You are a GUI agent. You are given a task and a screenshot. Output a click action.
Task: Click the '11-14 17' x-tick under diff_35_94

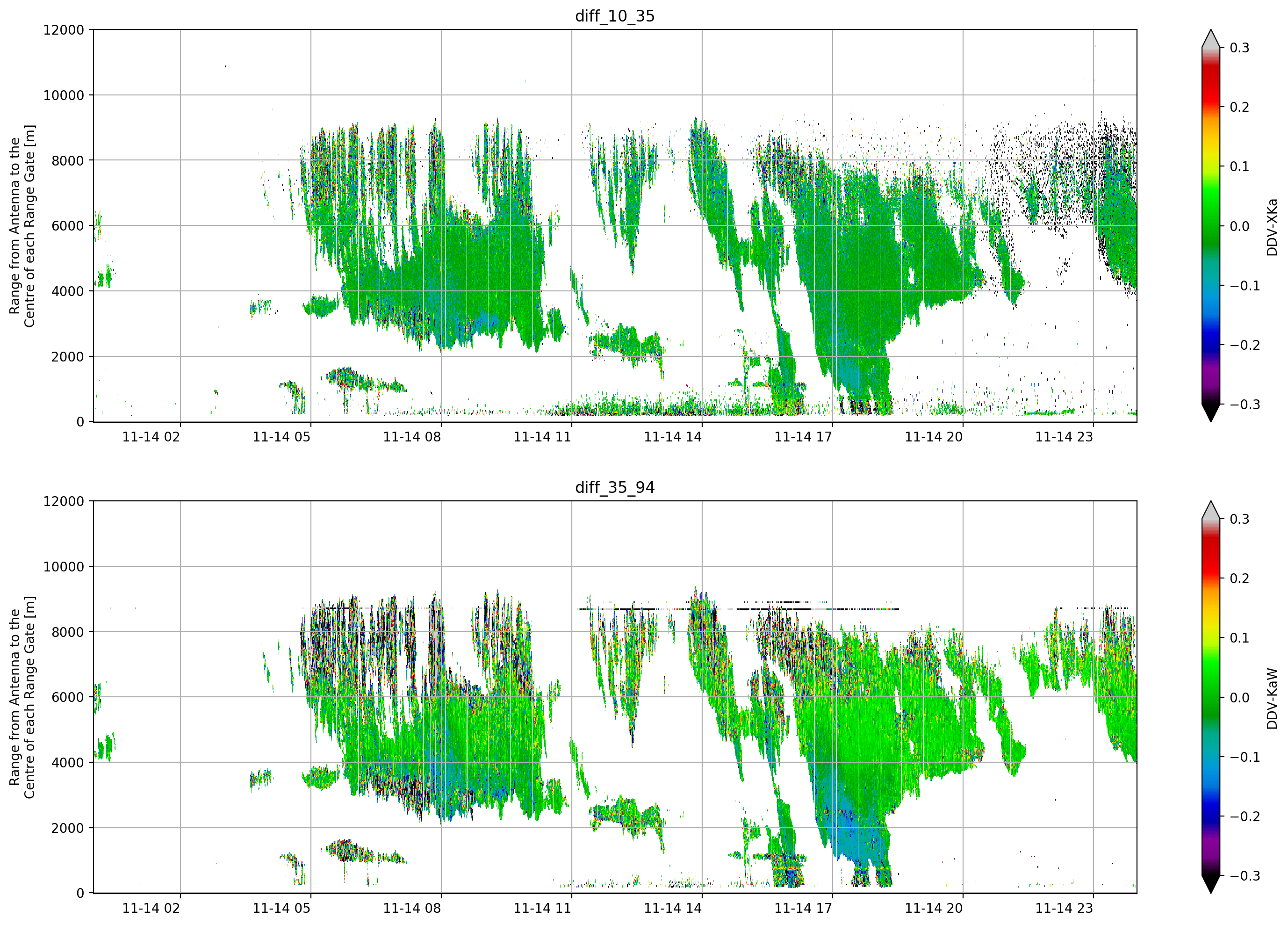click(x=804, y=909)
